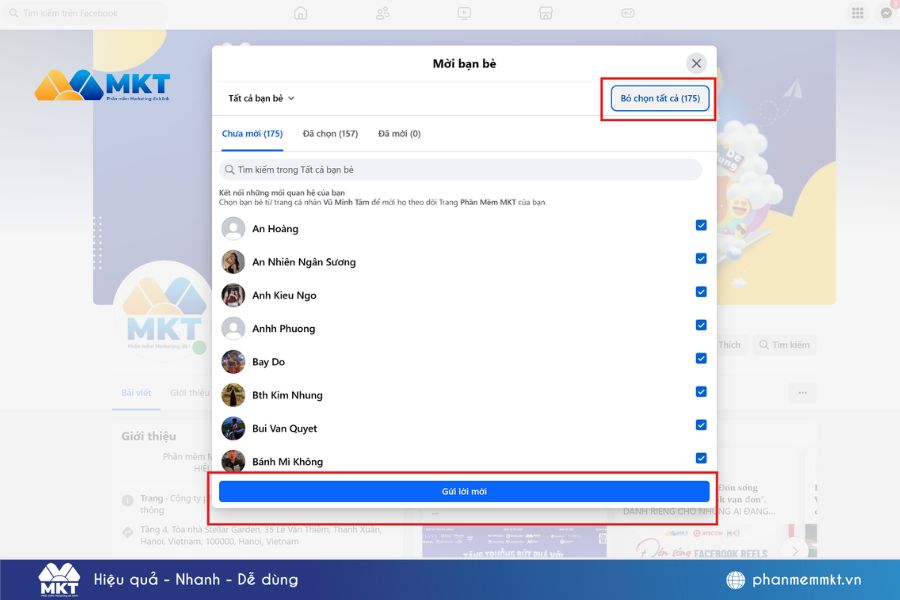This screenshot has width=900, height=600.
Task: Click Bth Kim Nhung's avatar
Action: pos(233,395)
